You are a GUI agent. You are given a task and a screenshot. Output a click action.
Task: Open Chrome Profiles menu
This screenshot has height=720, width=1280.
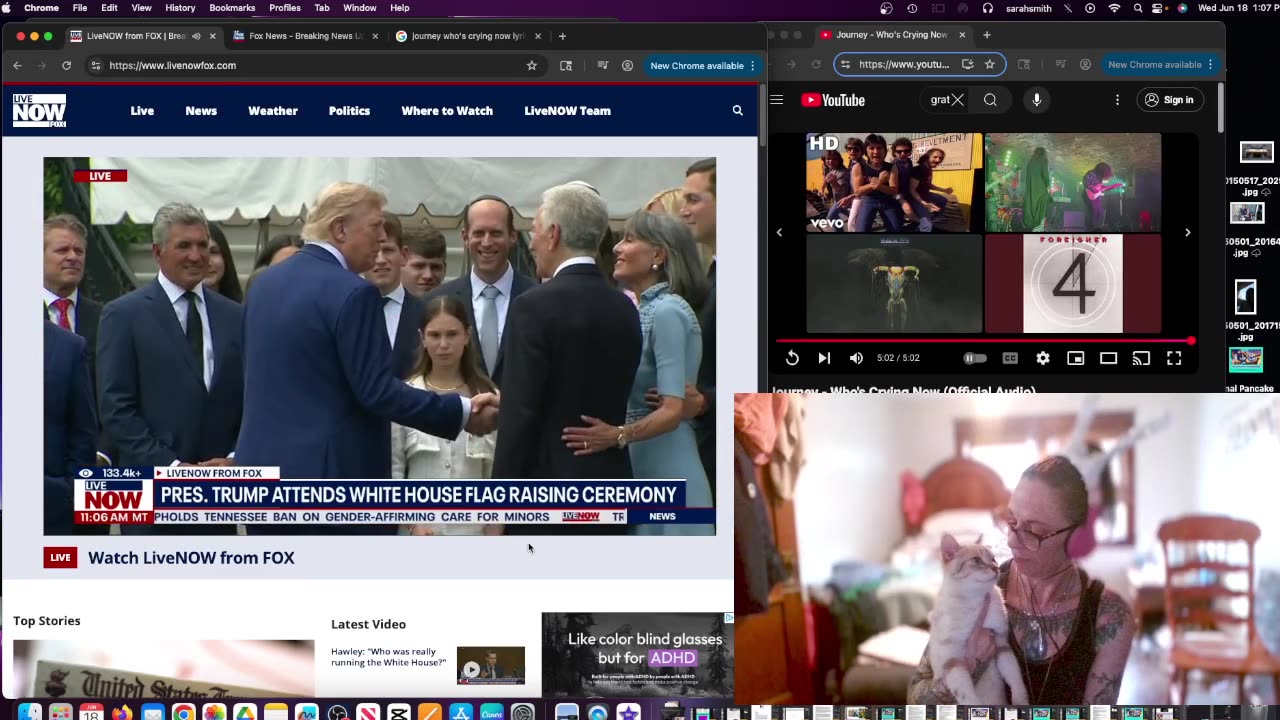point(285,8)
